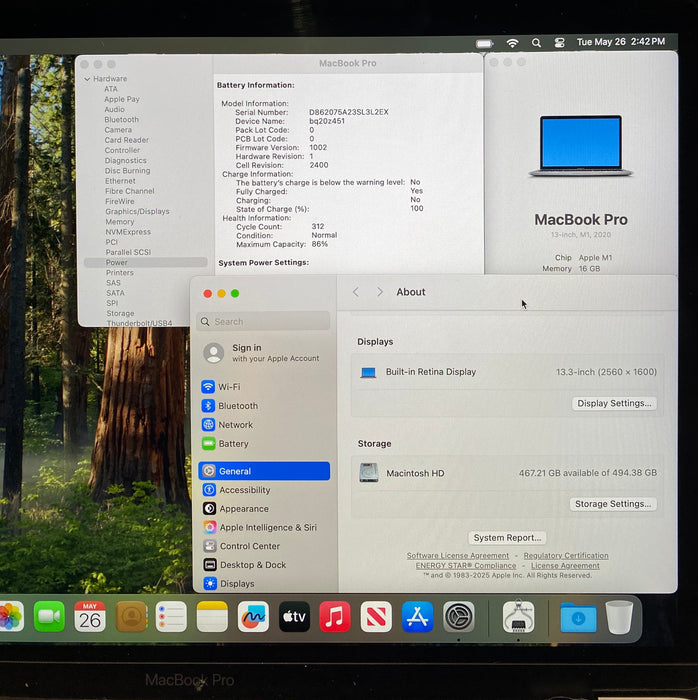The width and height of the screenshot is (698, 700).
Task: Open News app in the Dock
Action: [376, 617]
